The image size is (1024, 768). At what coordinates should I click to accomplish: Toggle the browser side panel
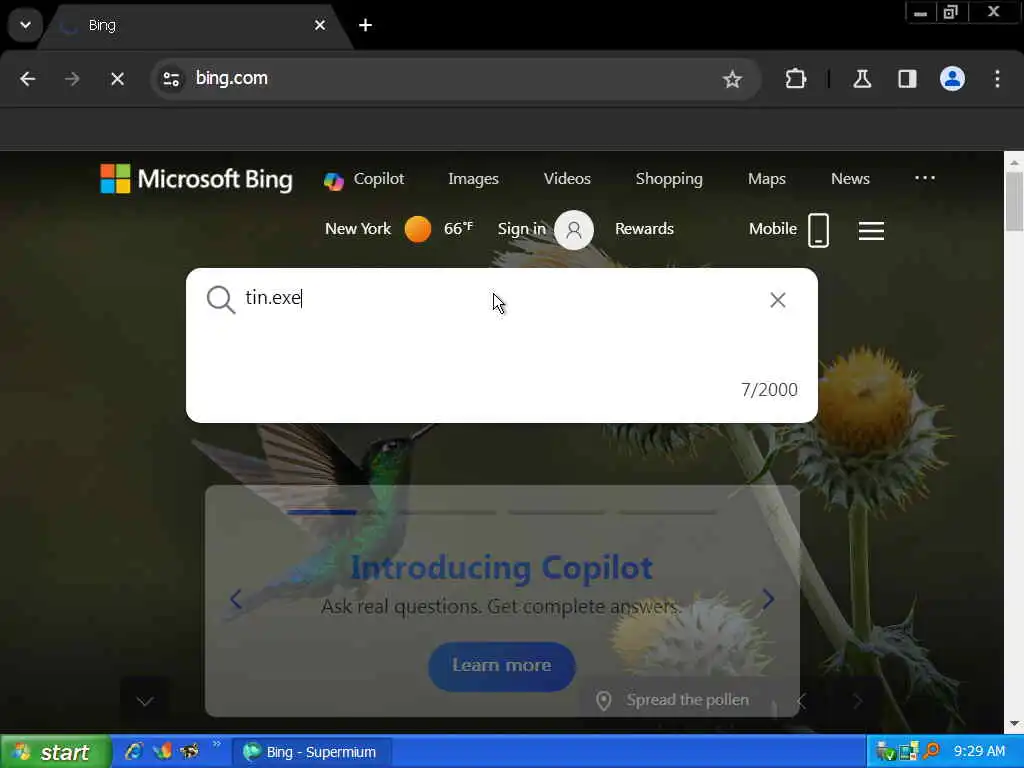(907, 79)
